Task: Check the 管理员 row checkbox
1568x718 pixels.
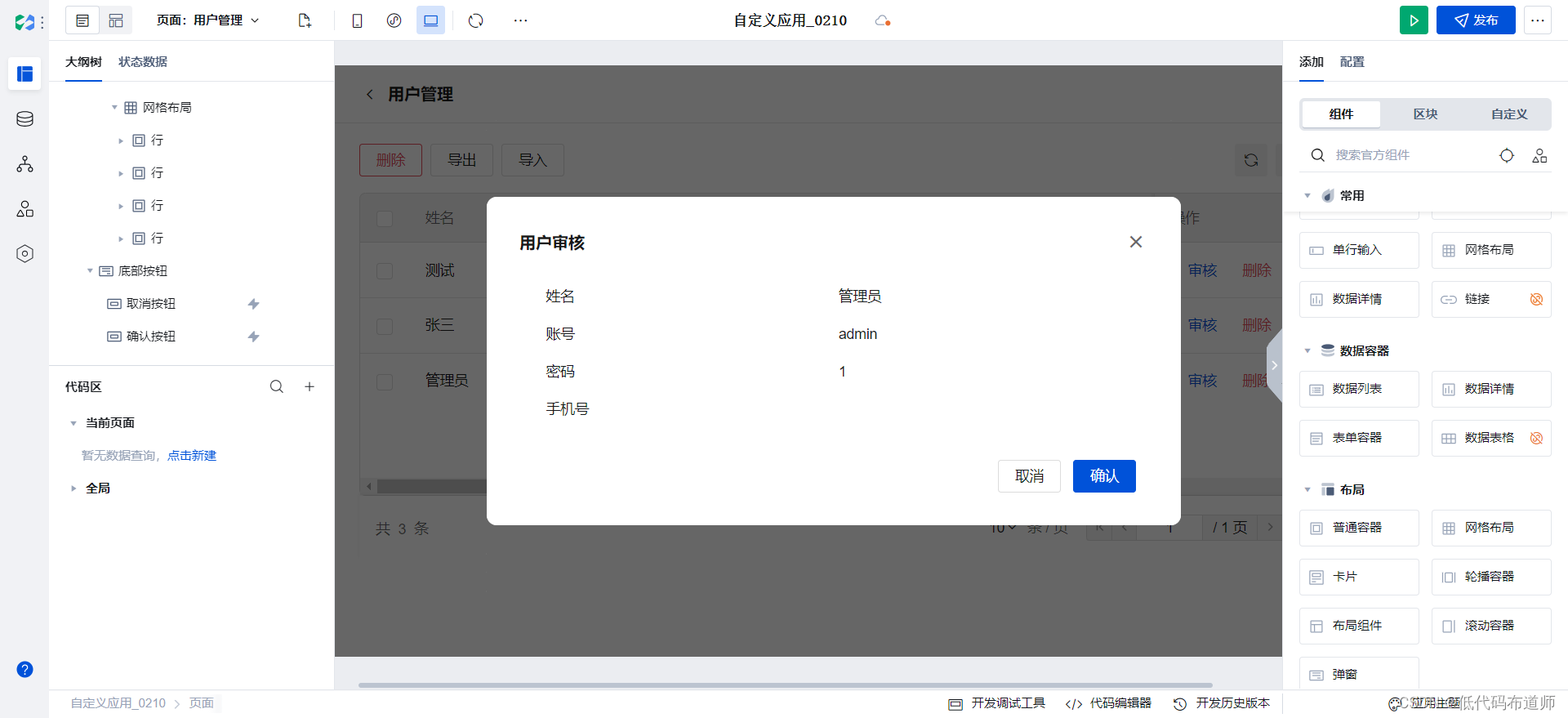Action: click(385, 381)
